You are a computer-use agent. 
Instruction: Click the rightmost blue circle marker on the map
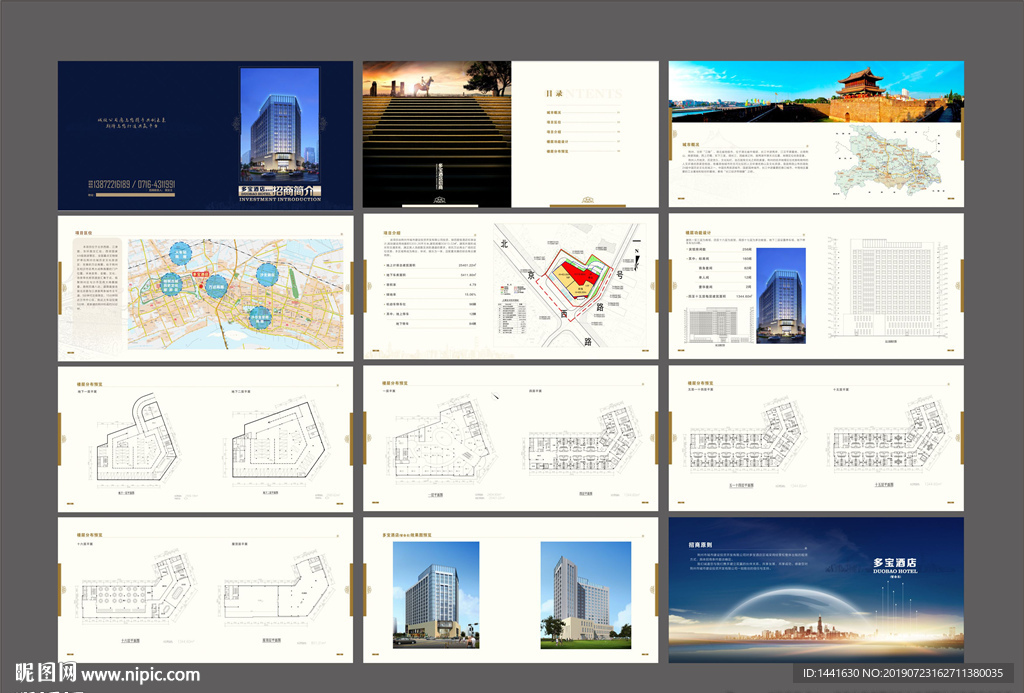tap(267, 274)
